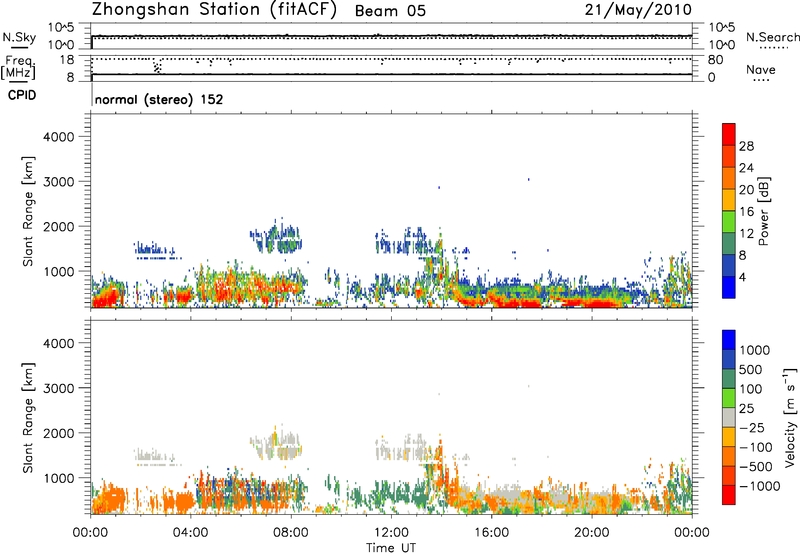
Task: Click the 'Zhongshan Station (fitACF)' title
Action: pyautogui.click(x=214, y=10)
